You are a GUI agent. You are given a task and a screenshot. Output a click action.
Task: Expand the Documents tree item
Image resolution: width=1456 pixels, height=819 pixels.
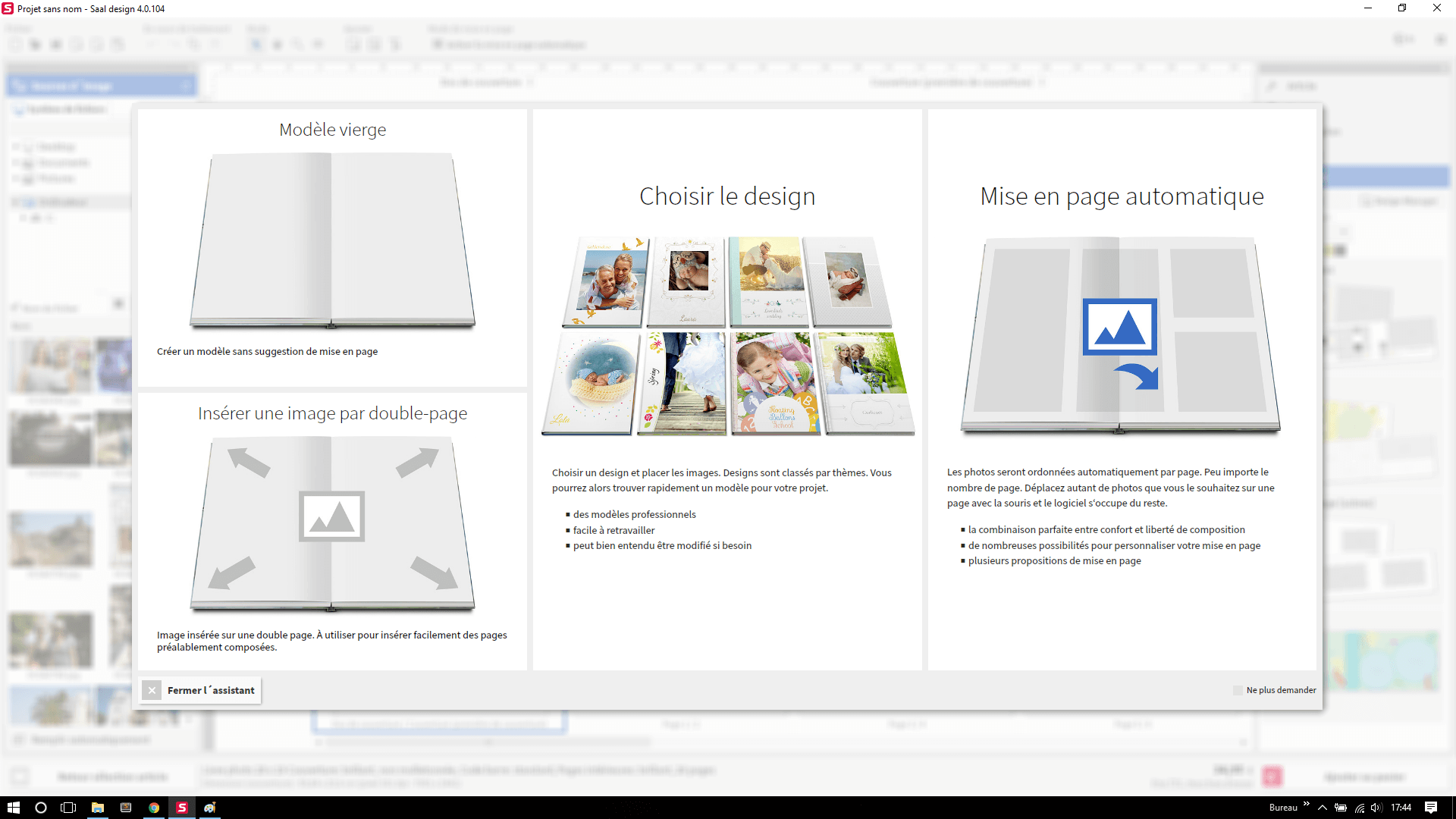click(17, 162)
